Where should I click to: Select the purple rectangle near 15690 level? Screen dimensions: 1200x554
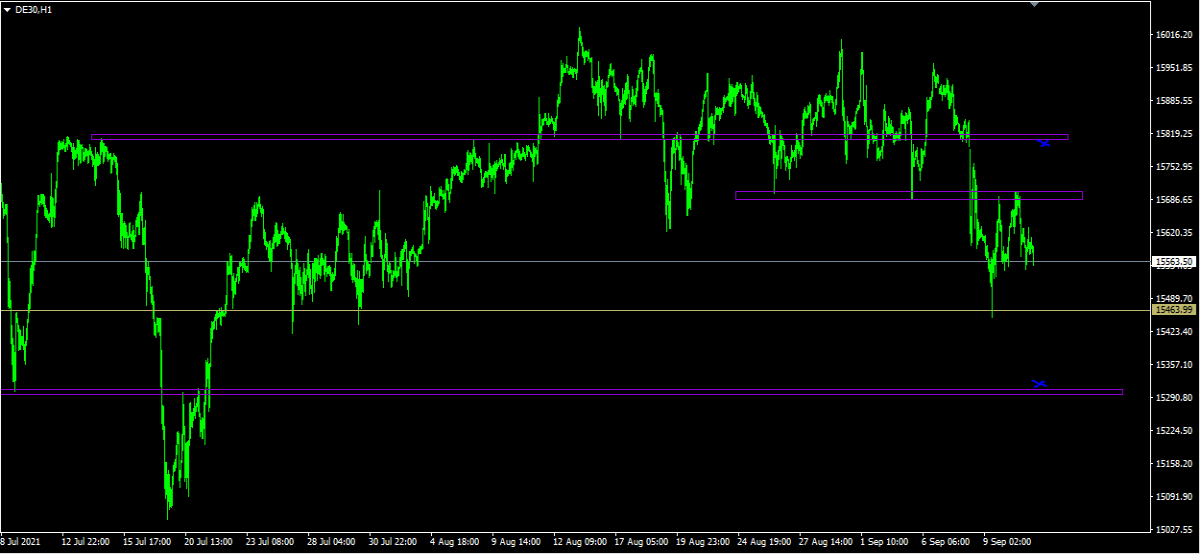click(908, 195)
